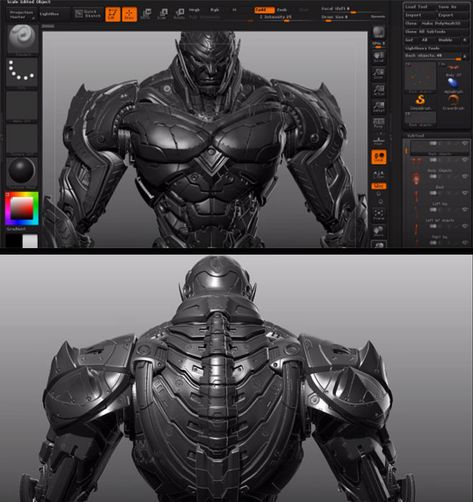Enable the Rgb paint mode

(215, 10)
